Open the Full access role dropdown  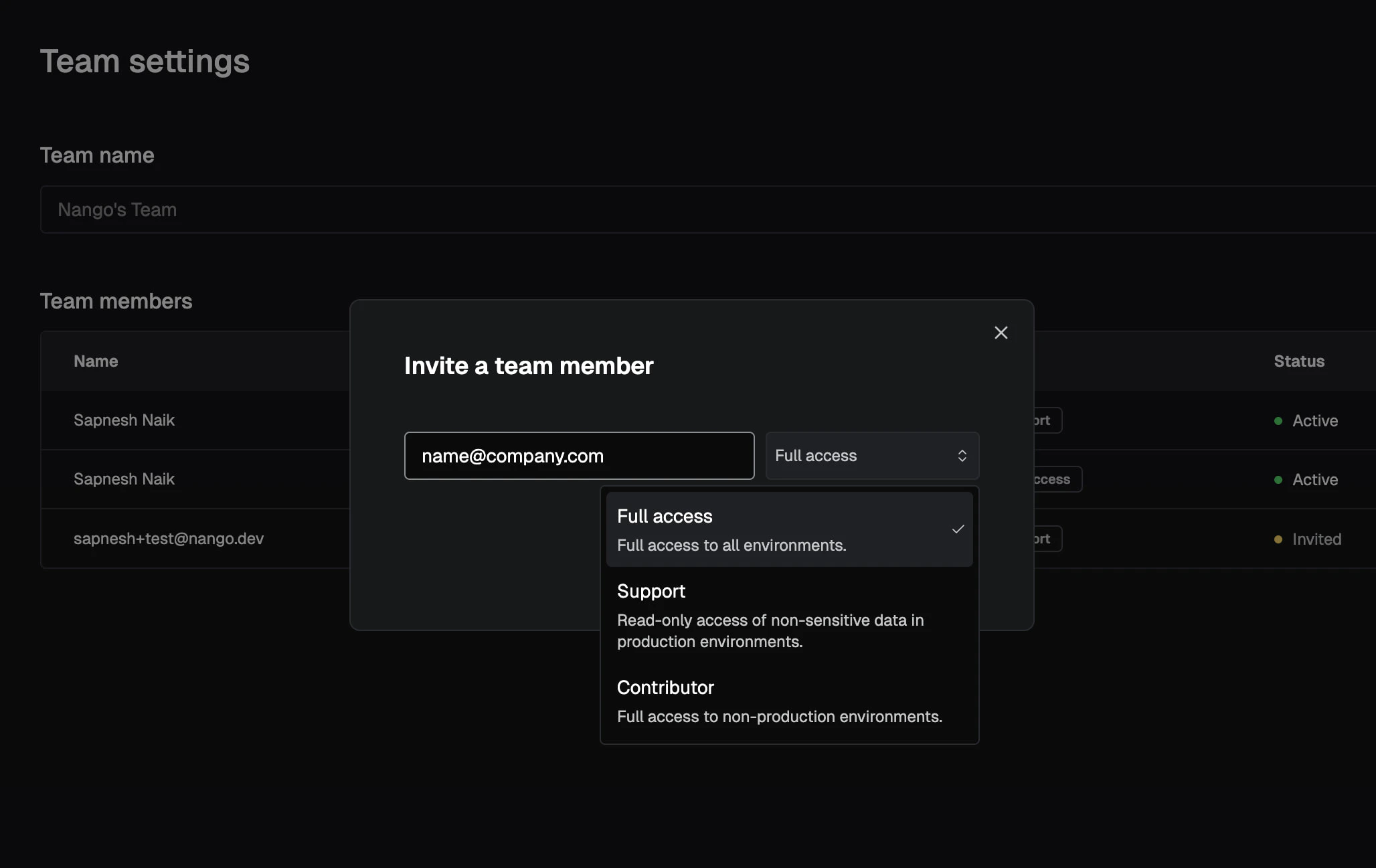871,456
